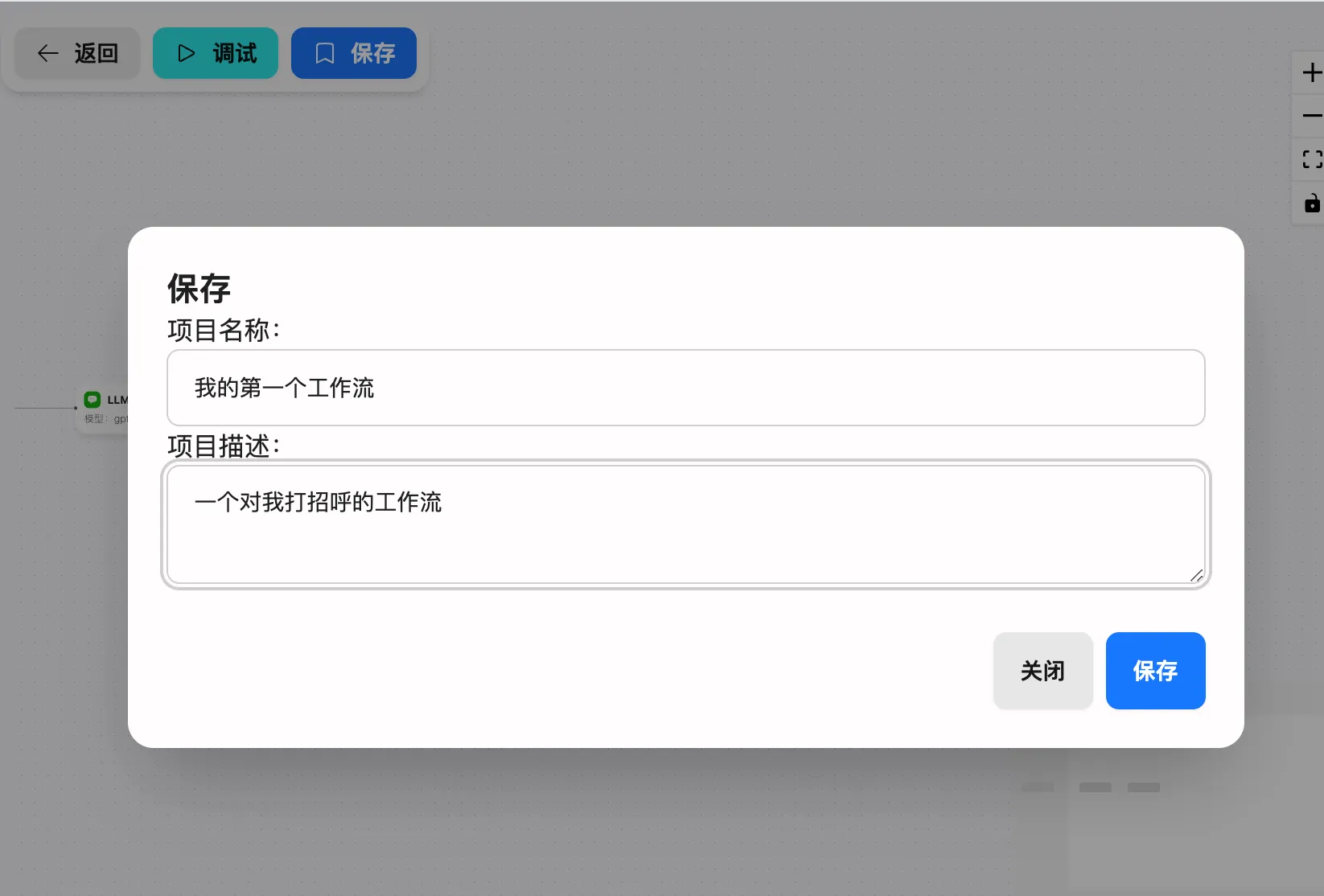Screen dimensions: 1324x896
Task: Click the zoom in plus icon
Action: (1312, 72)
